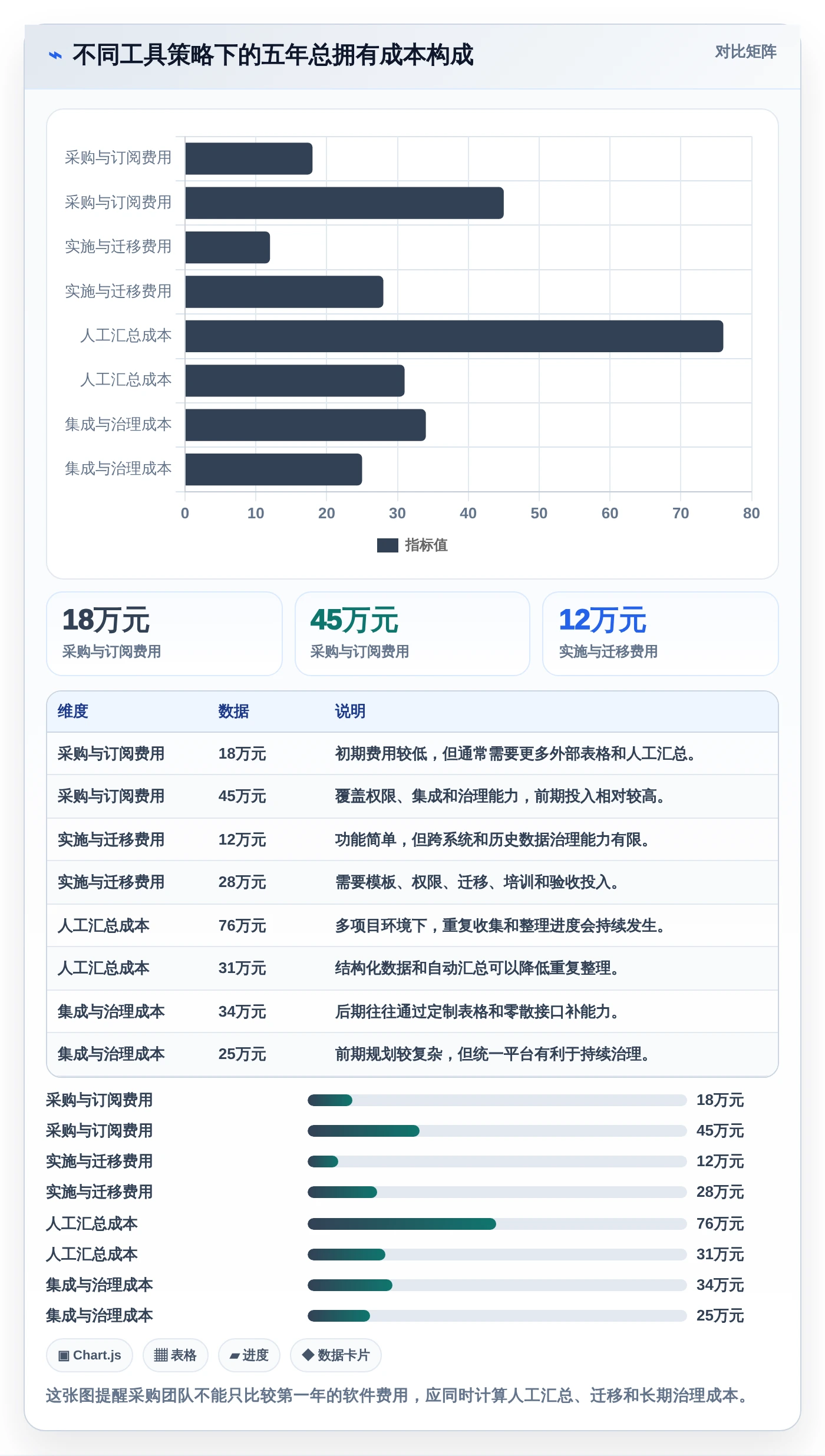The width and height of the screenshot is (825, 1456).
Task: Toggle the 指标值 legend label
Action: pyautogui.click(x=426, y=545)
